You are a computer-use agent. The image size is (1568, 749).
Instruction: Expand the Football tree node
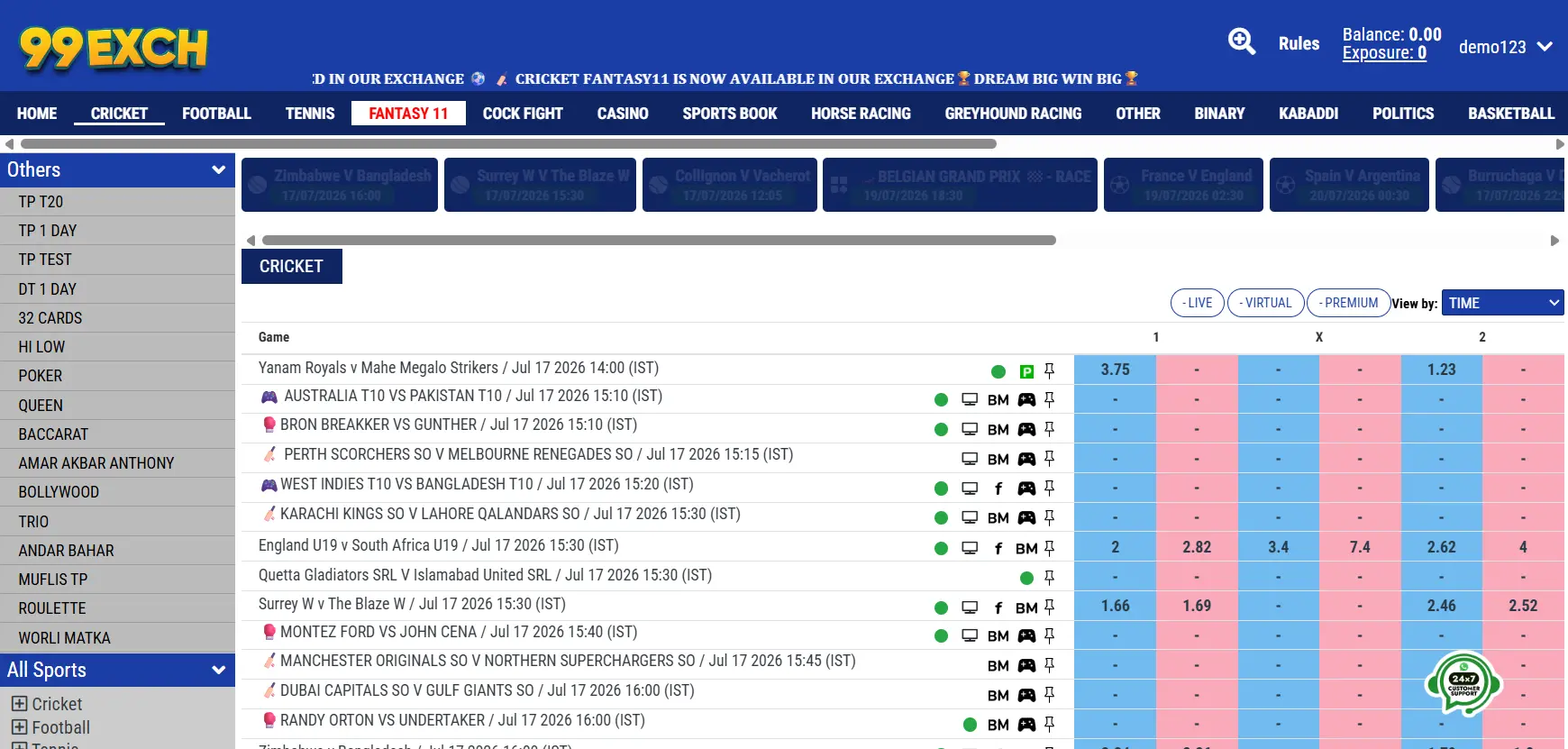coord(19,727)
